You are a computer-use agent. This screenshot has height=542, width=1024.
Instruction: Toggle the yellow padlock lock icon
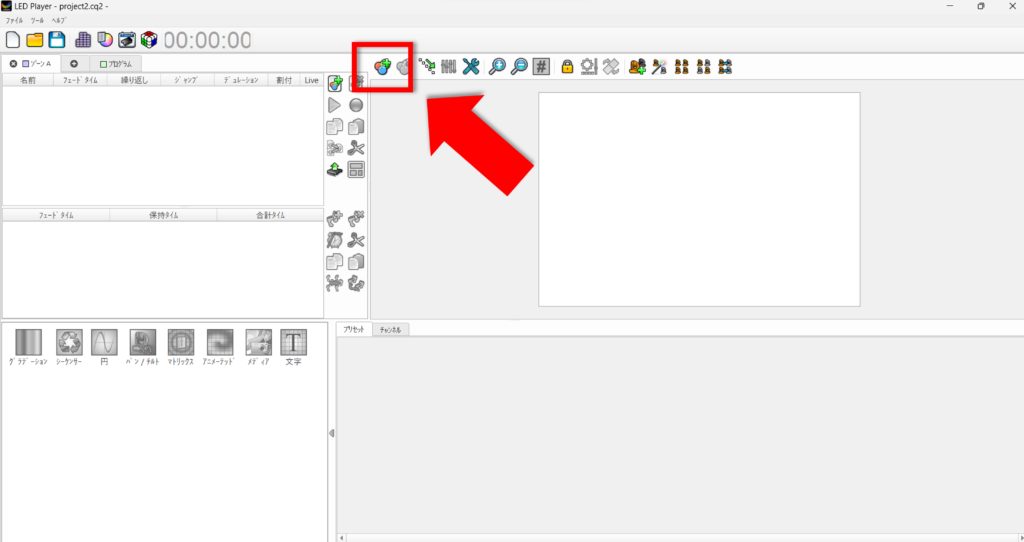[x=567, y=67]
